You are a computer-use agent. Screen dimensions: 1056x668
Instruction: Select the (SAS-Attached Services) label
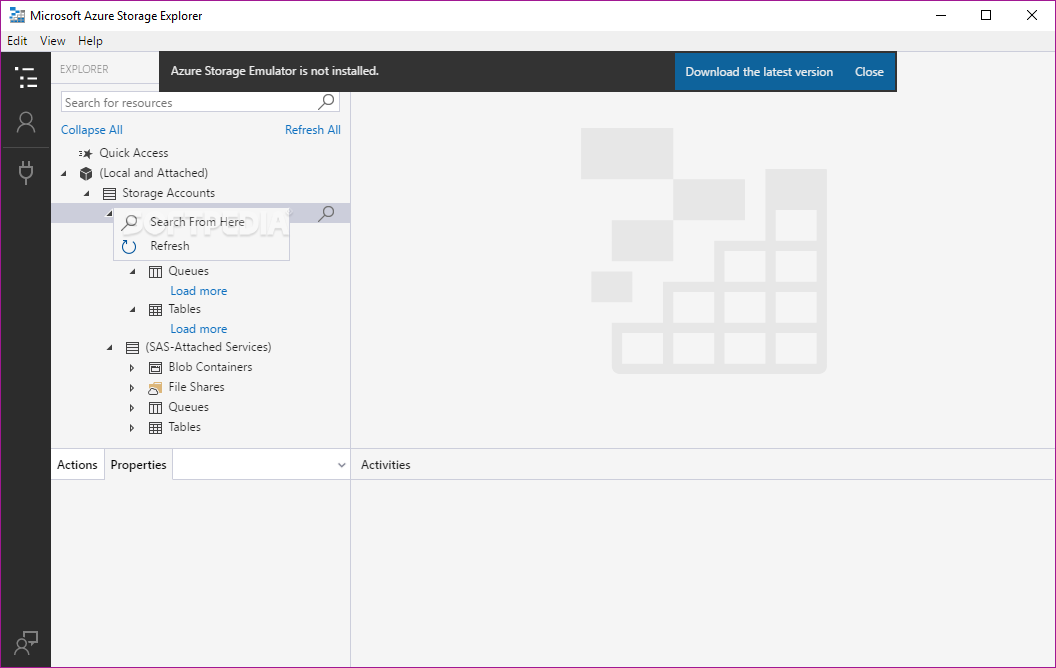(x=208, y=347)
